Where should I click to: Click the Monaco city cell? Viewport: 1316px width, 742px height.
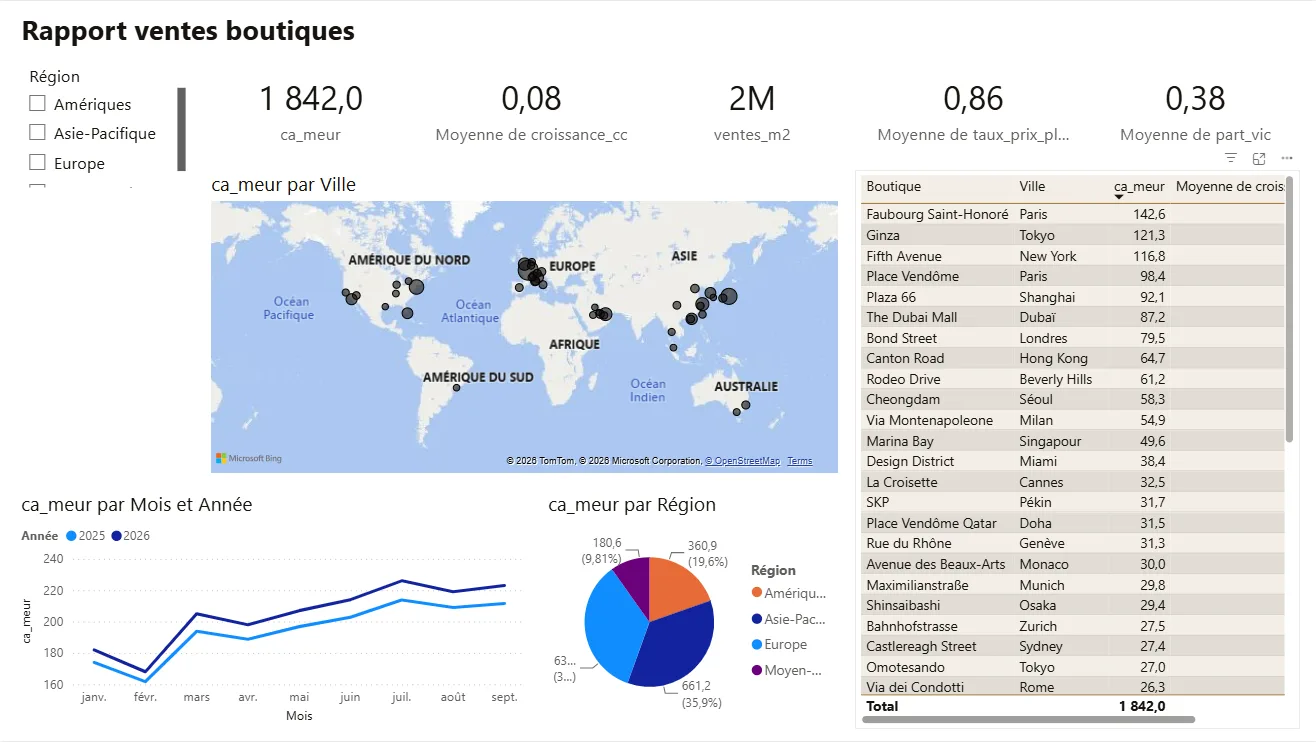[1043, 564]
